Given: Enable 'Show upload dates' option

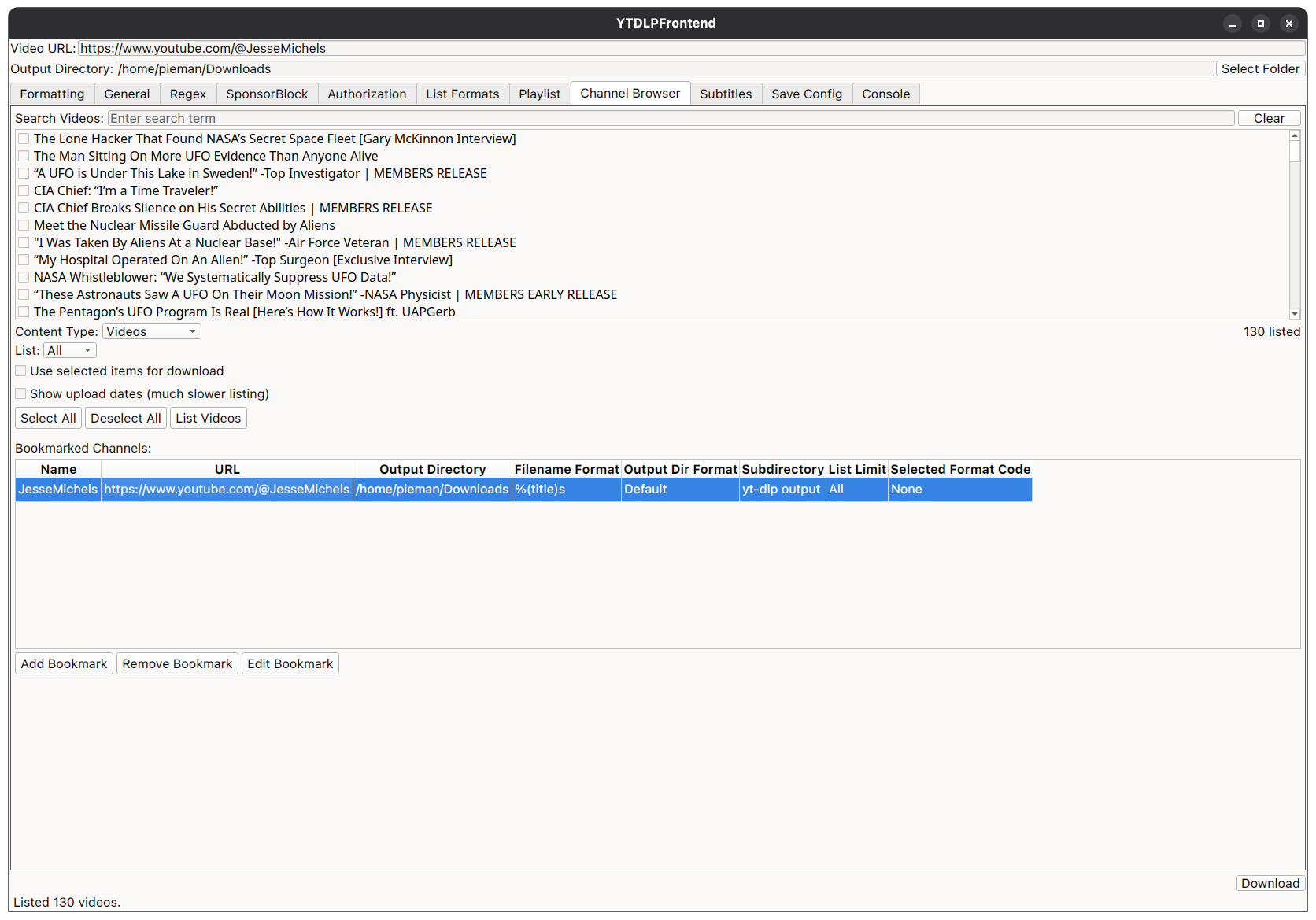Looking at the screenshot, I should tap(20, 393).
